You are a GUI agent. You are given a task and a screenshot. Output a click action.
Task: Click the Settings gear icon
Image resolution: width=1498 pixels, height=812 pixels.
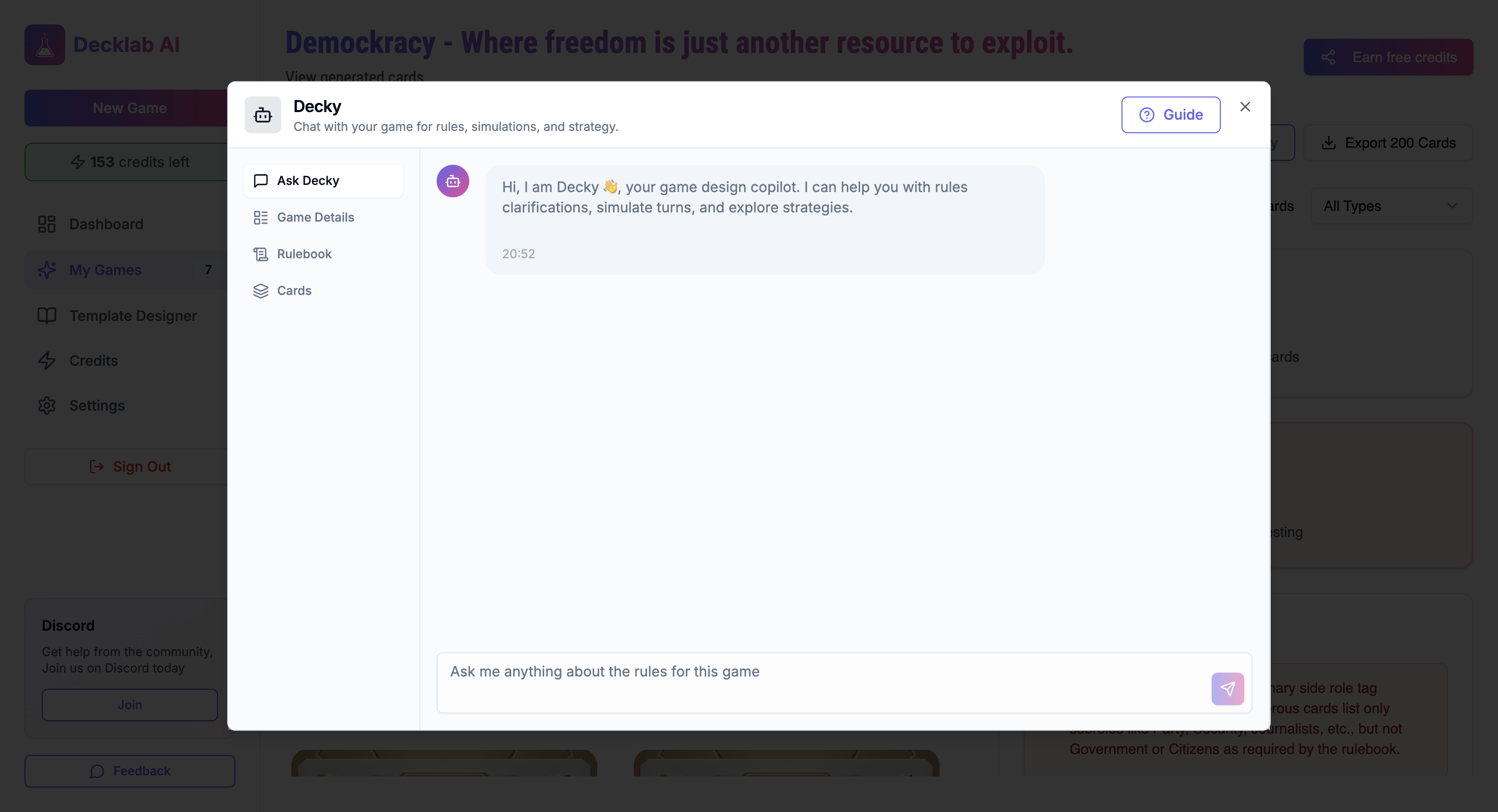(46, 405)
